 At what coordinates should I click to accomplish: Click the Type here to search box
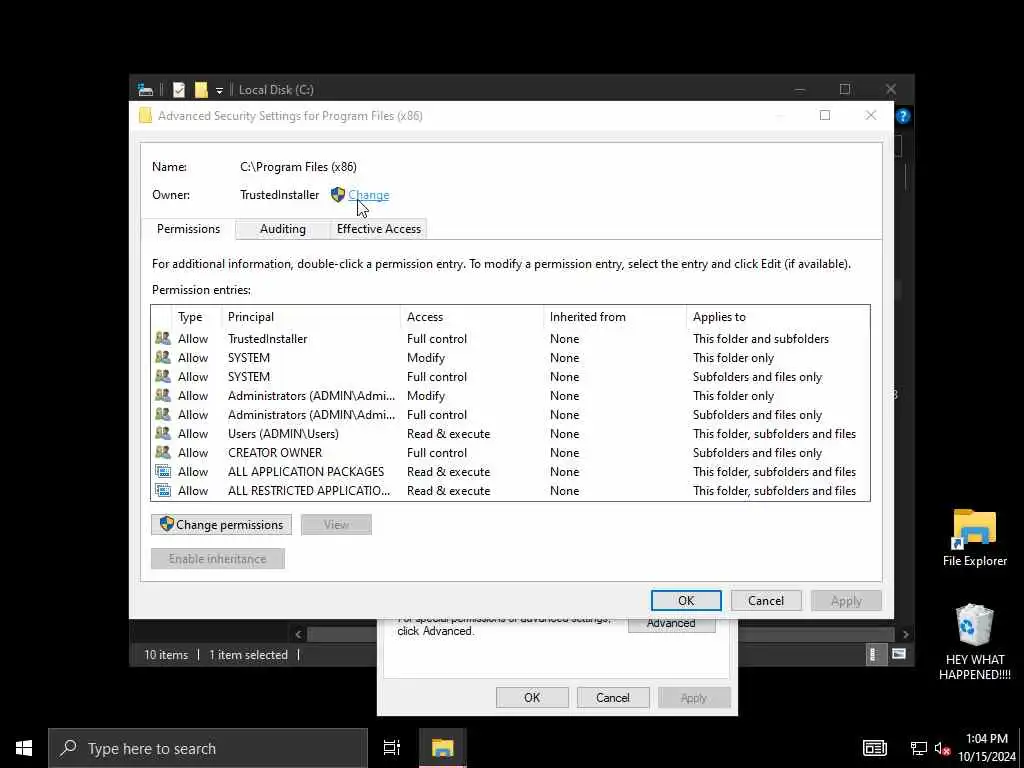(208, 748)
